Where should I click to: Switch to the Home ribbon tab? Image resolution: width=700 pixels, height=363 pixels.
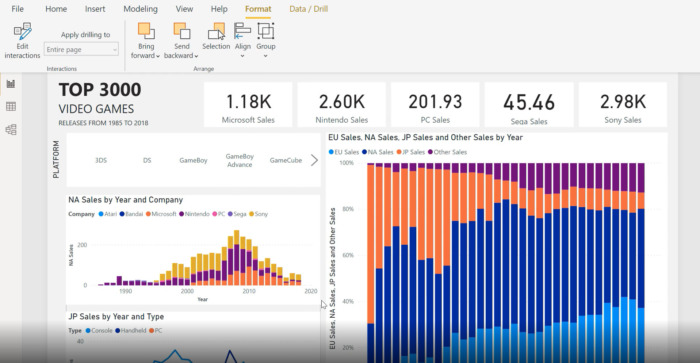(x=56, y=9)
